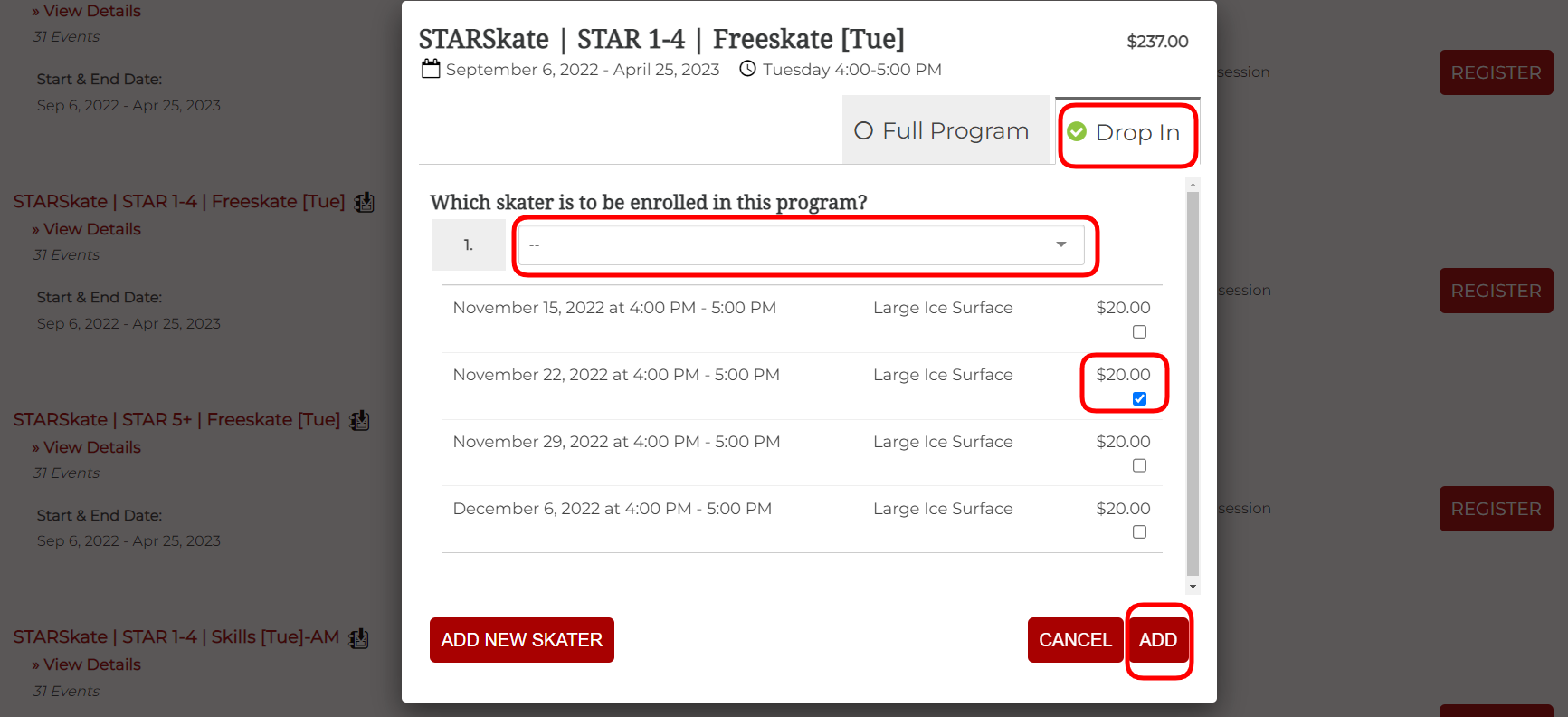1568x717 pixels.
Task: Click the ADD button
Action: (x=1158, y=640)
